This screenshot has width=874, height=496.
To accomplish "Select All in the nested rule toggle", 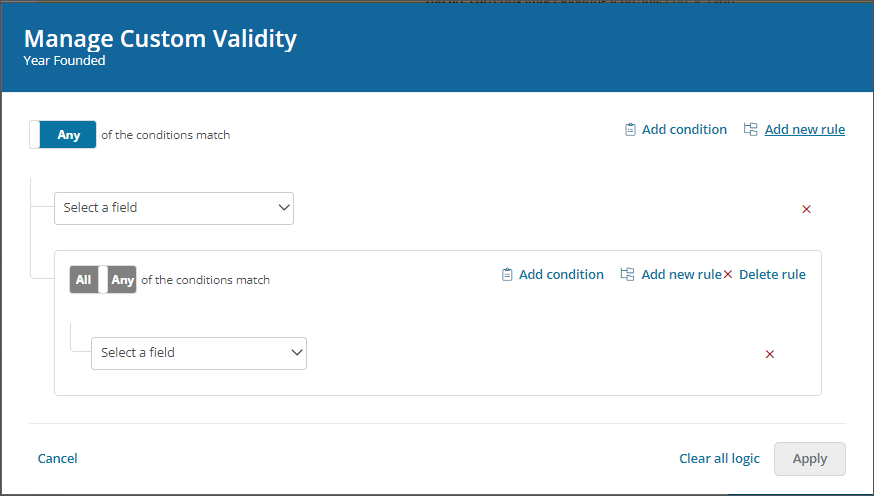I will point(84,280).
